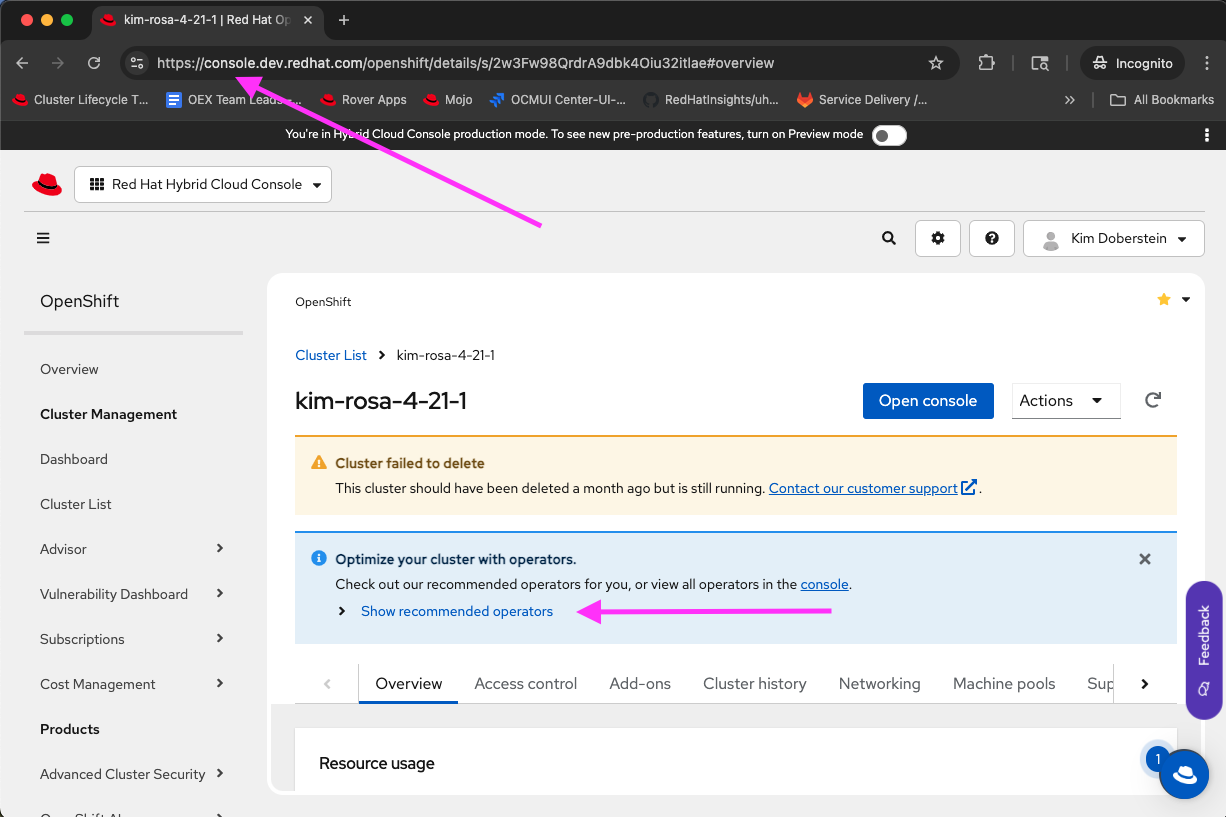Open the OCMUI Center-UI bookmark
Image resolution: width=1226 pixels, height=817 pixels.
point(558,99)
